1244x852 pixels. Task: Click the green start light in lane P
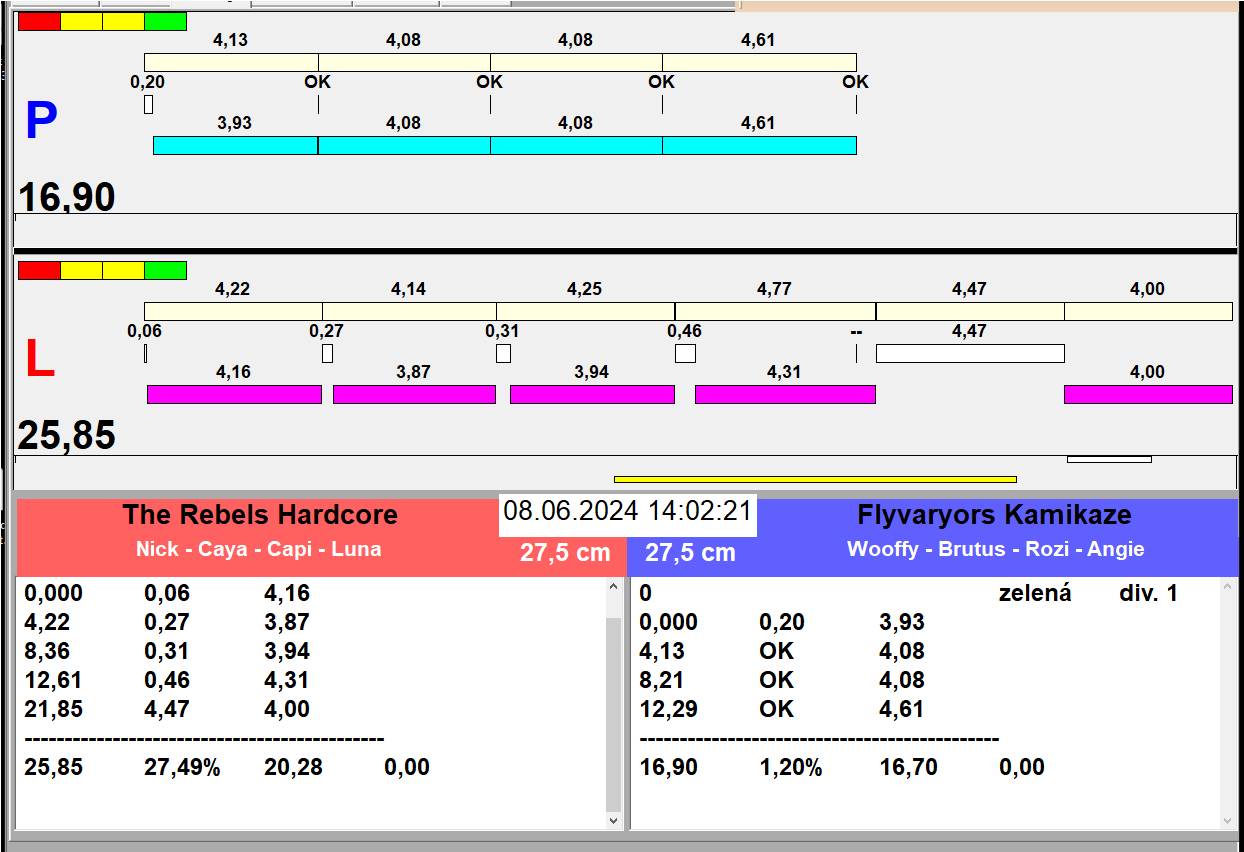165,21
